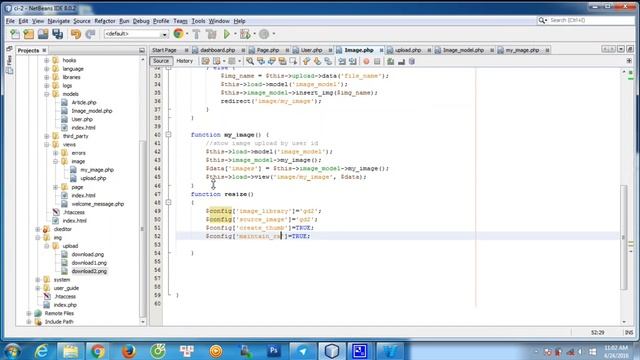Open Internet Explorer from taskbar

42,351
